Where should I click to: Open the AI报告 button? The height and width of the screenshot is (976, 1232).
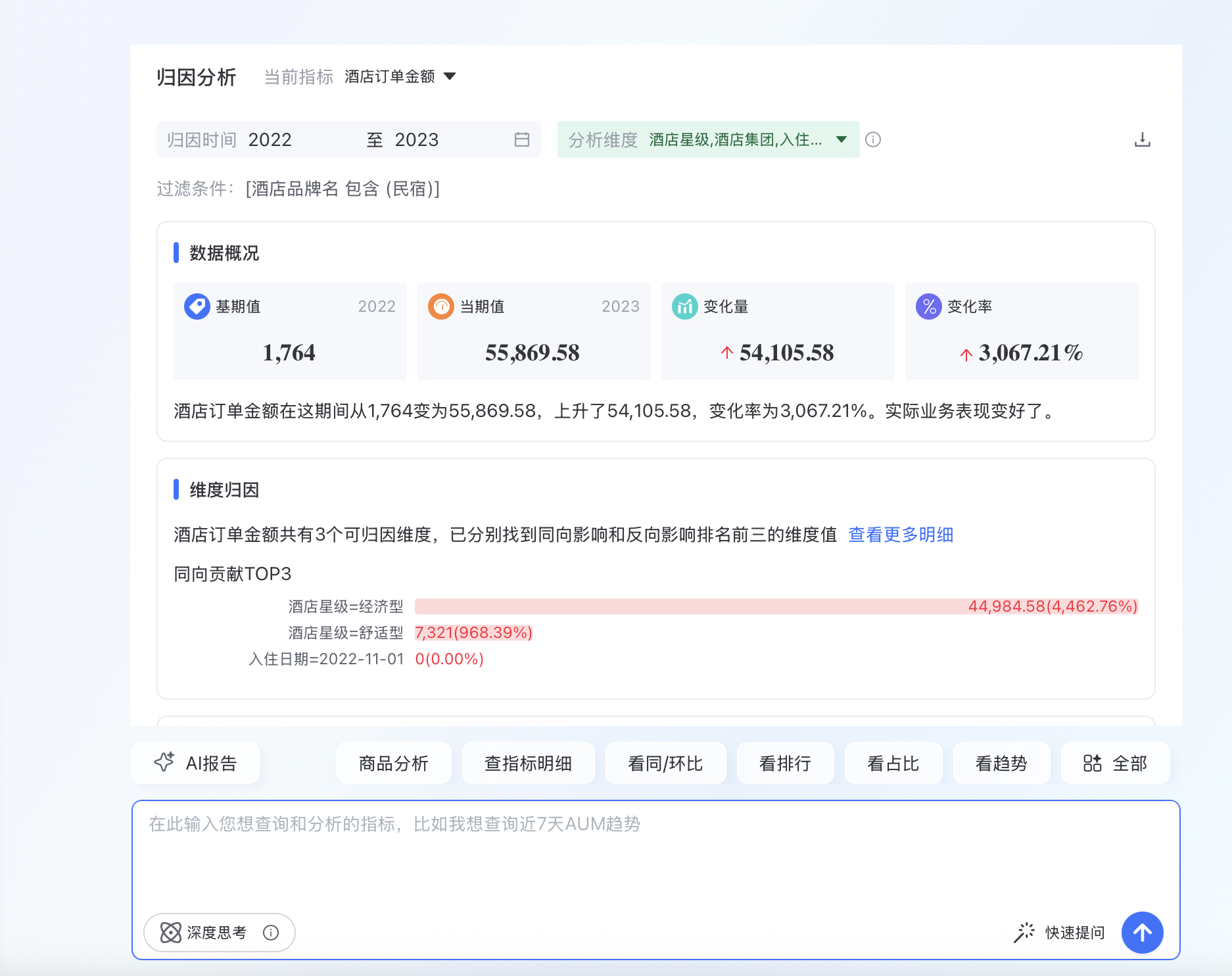click(x=196, y=763)
